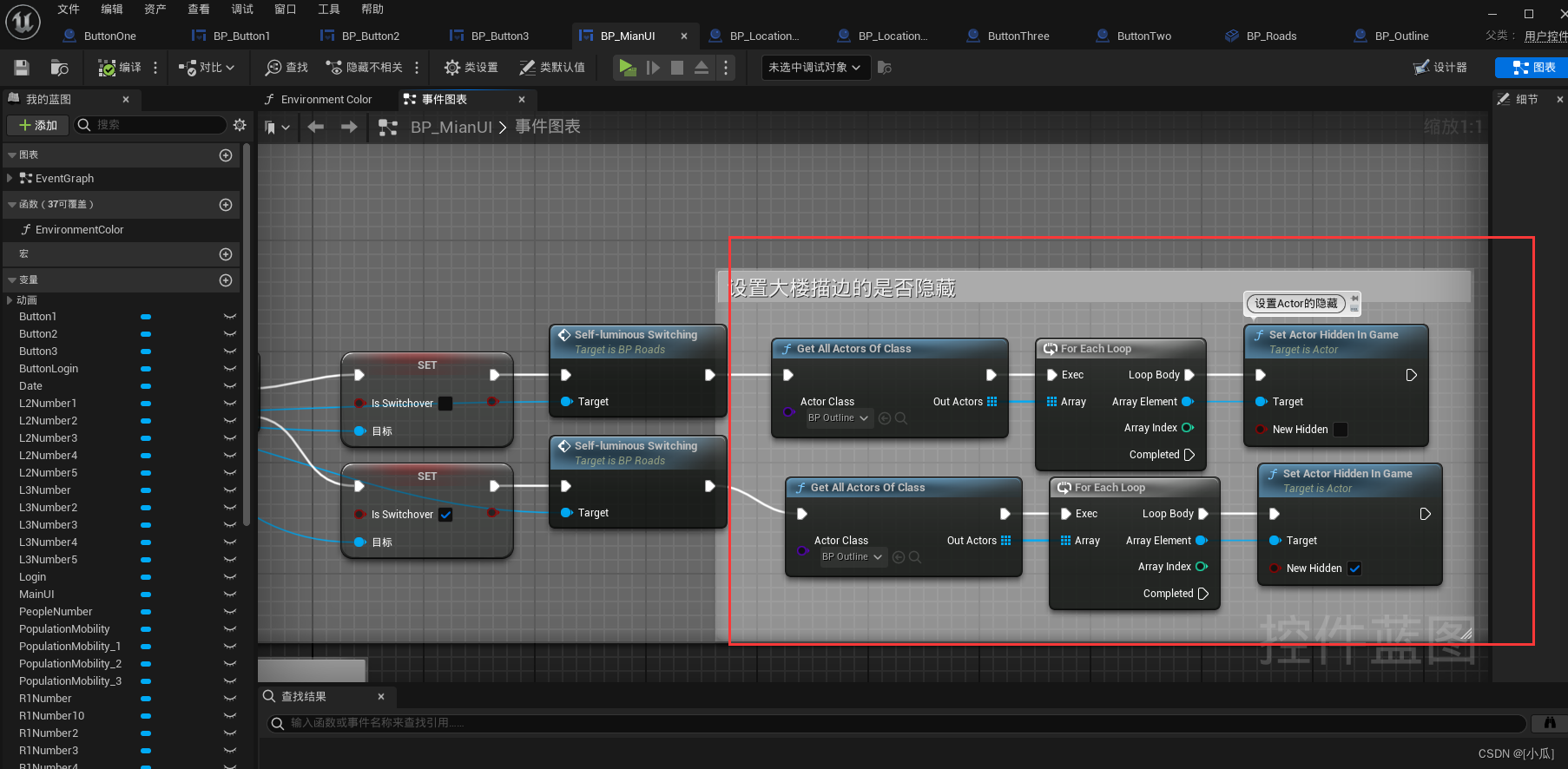
Task: Switch to the BP_Roads tab
Action: click(1271, 36)
